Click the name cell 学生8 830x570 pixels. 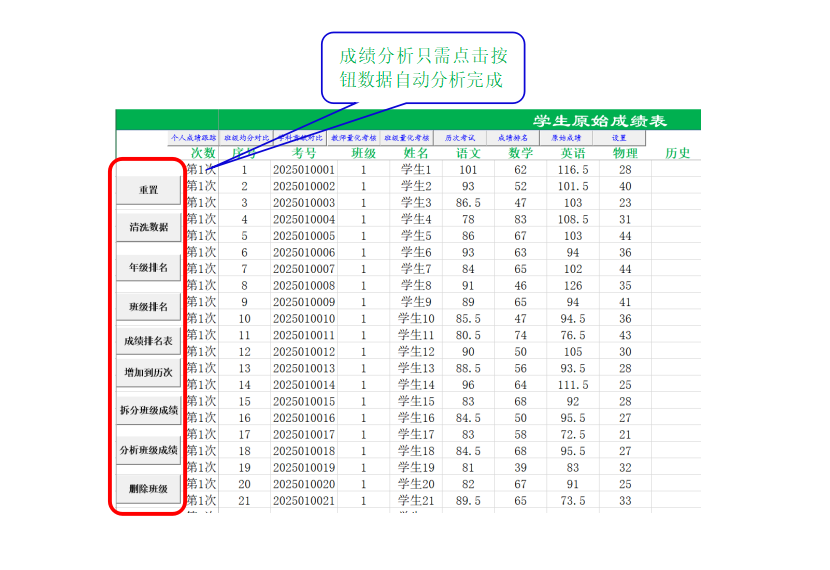[416, 286]
